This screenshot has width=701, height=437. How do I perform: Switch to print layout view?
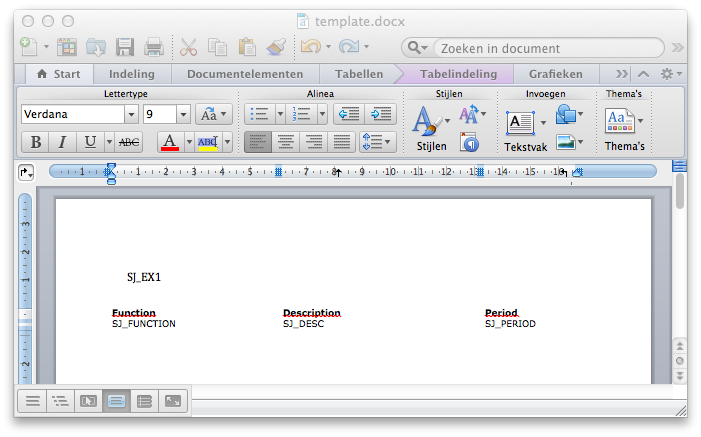[116, 401]
